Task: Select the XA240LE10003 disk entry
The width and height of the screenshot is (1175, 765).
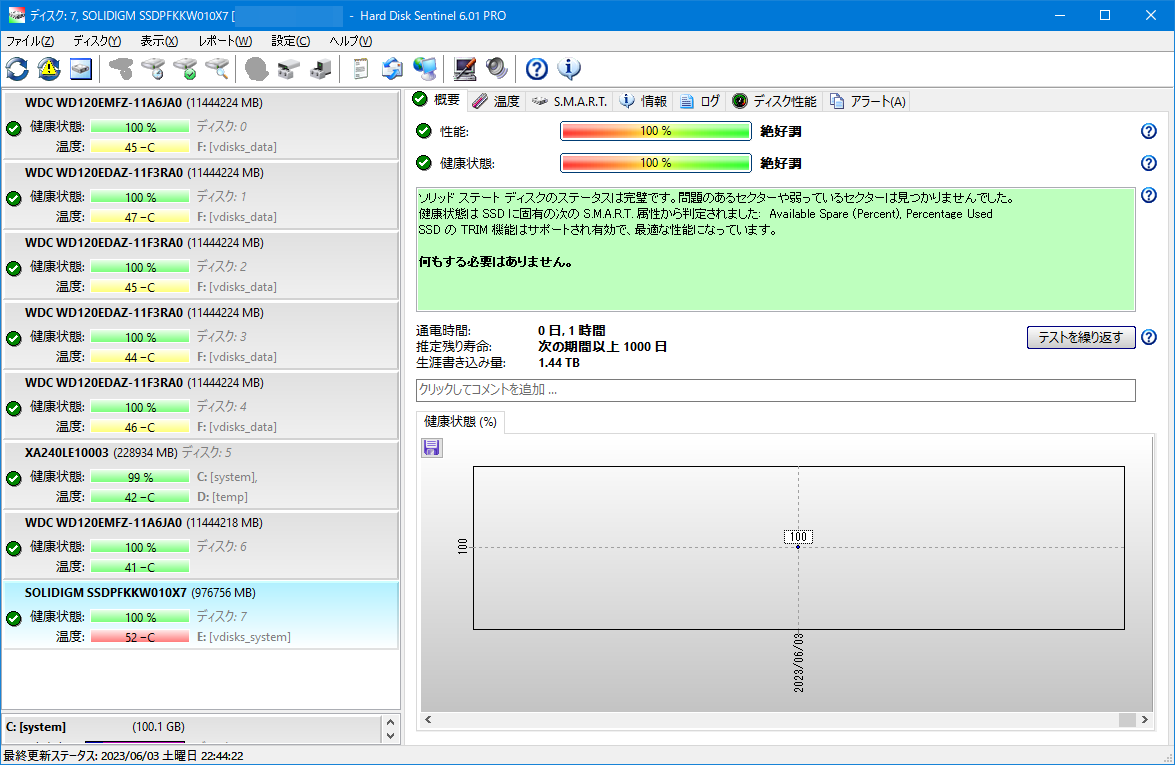Action: pyautogui.click(x=201, y=474)
